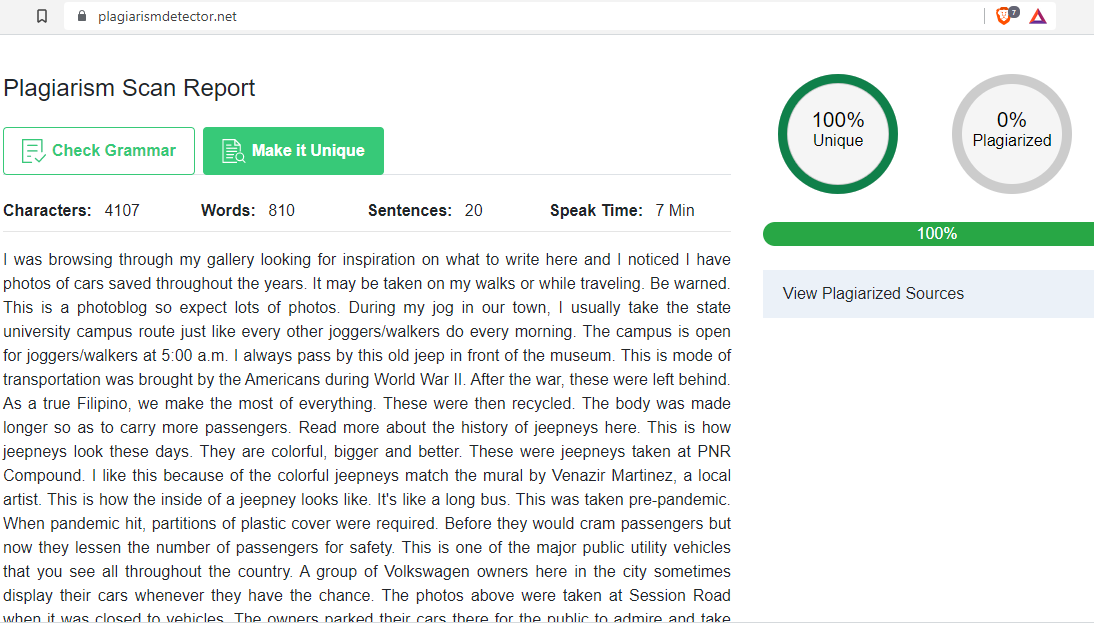Click the Sentences count label
This screenshot has height=627, width=1094.
click(410, 211)
